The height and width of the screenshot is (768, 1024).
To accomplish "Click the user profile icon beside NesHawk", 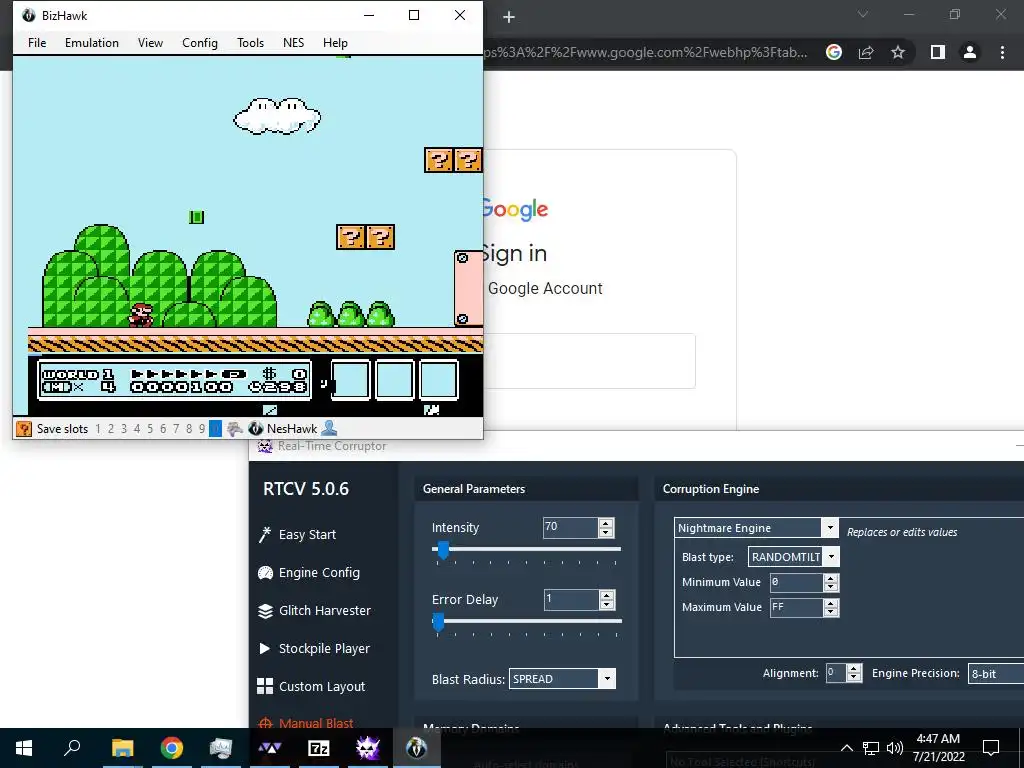I will 329,428.
